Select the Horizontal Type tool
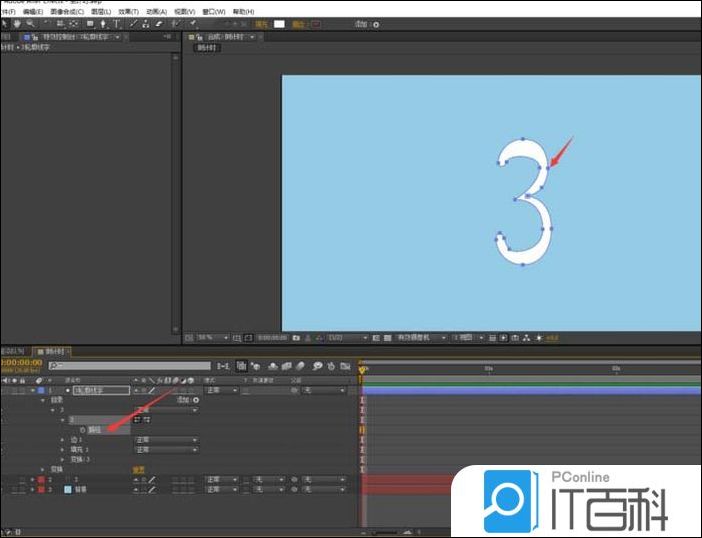Screen dimensions: 702x538 [x=118, y=22]
